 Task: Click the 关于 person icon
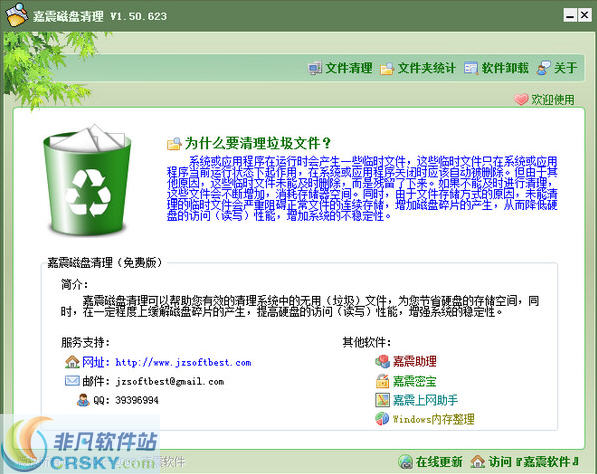pyautogui.click(x=543, y=68)
